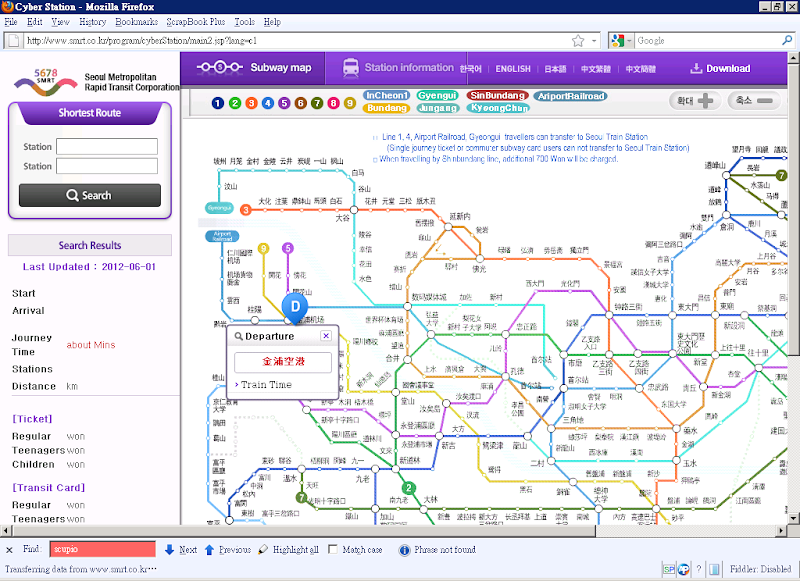Click the 金浦空港 station button in popup
The width and height of the screenshot is (800, 581).
pos(283,362)
